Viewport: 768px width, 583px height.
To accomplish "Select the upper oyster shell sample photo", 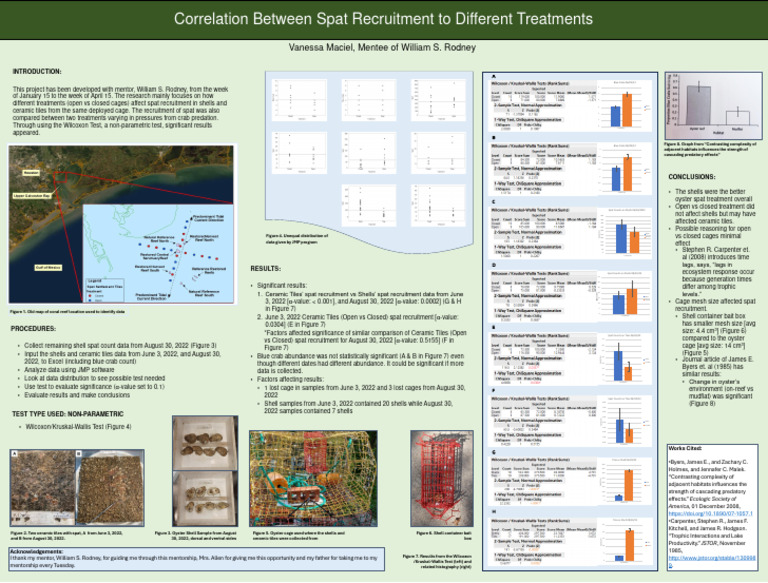I will coord(205,443).
